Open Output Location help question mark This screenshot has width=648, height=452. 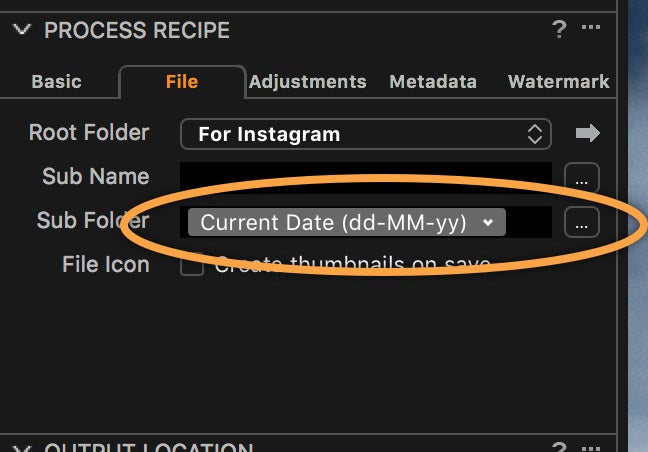(559, 447)
